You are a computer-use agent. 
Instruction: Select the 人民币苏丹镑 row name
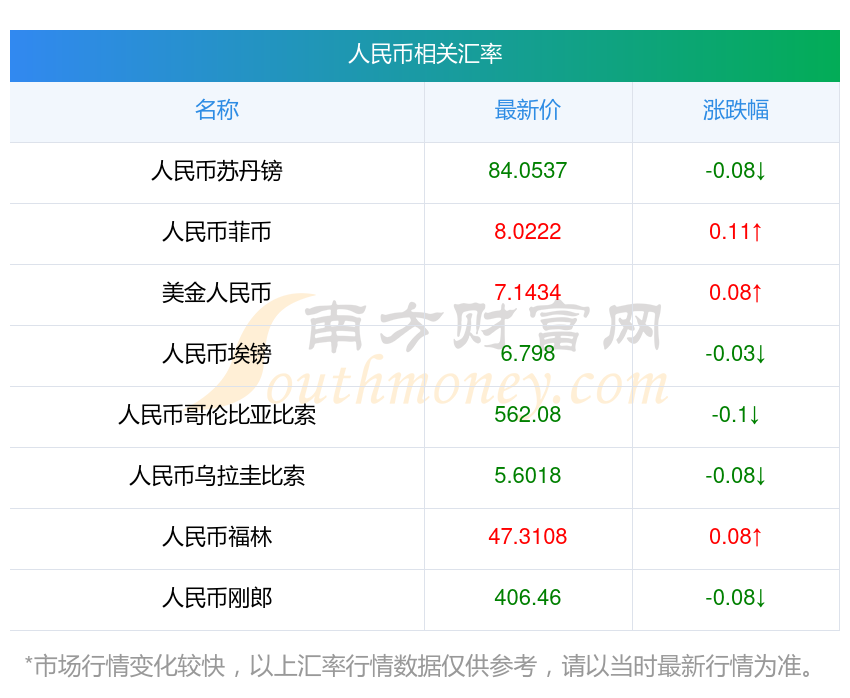pyautogui.click(x=217, y=171)
